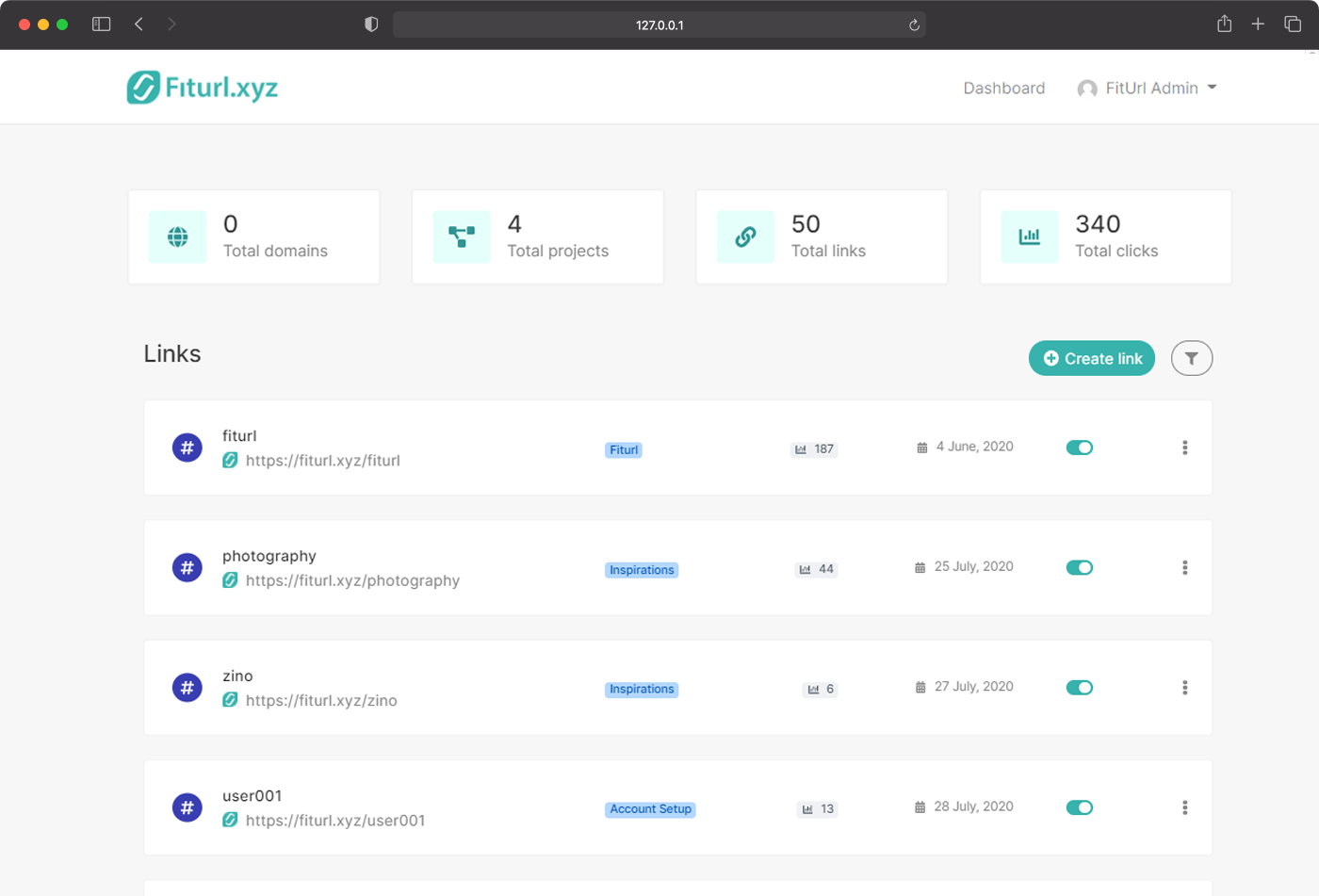Disable the fiturl link toggle

click(1080, 448)
